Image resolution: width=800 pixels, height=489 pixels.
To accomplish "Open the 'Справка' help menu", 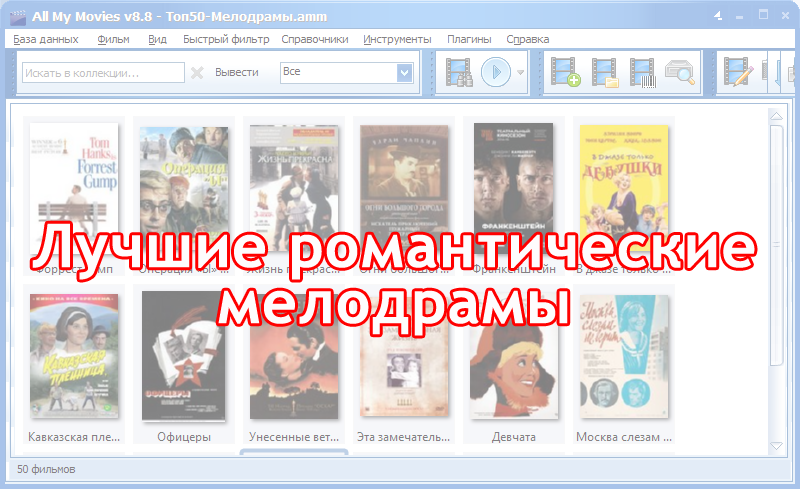I will [x=528, y=40].
